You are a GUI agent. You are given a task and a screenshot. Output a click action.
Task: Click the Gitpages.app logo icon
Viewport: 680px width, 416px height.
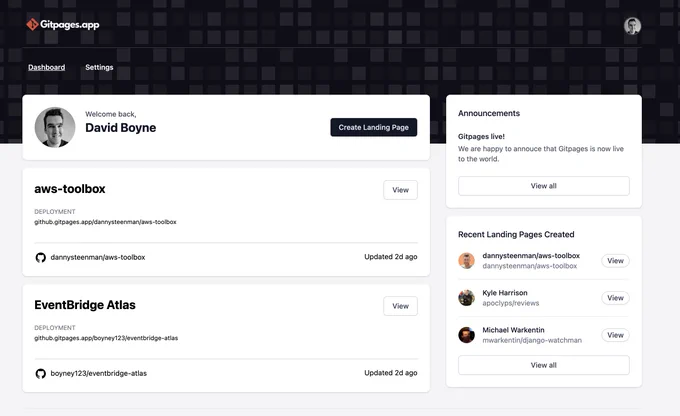point(32,24)
